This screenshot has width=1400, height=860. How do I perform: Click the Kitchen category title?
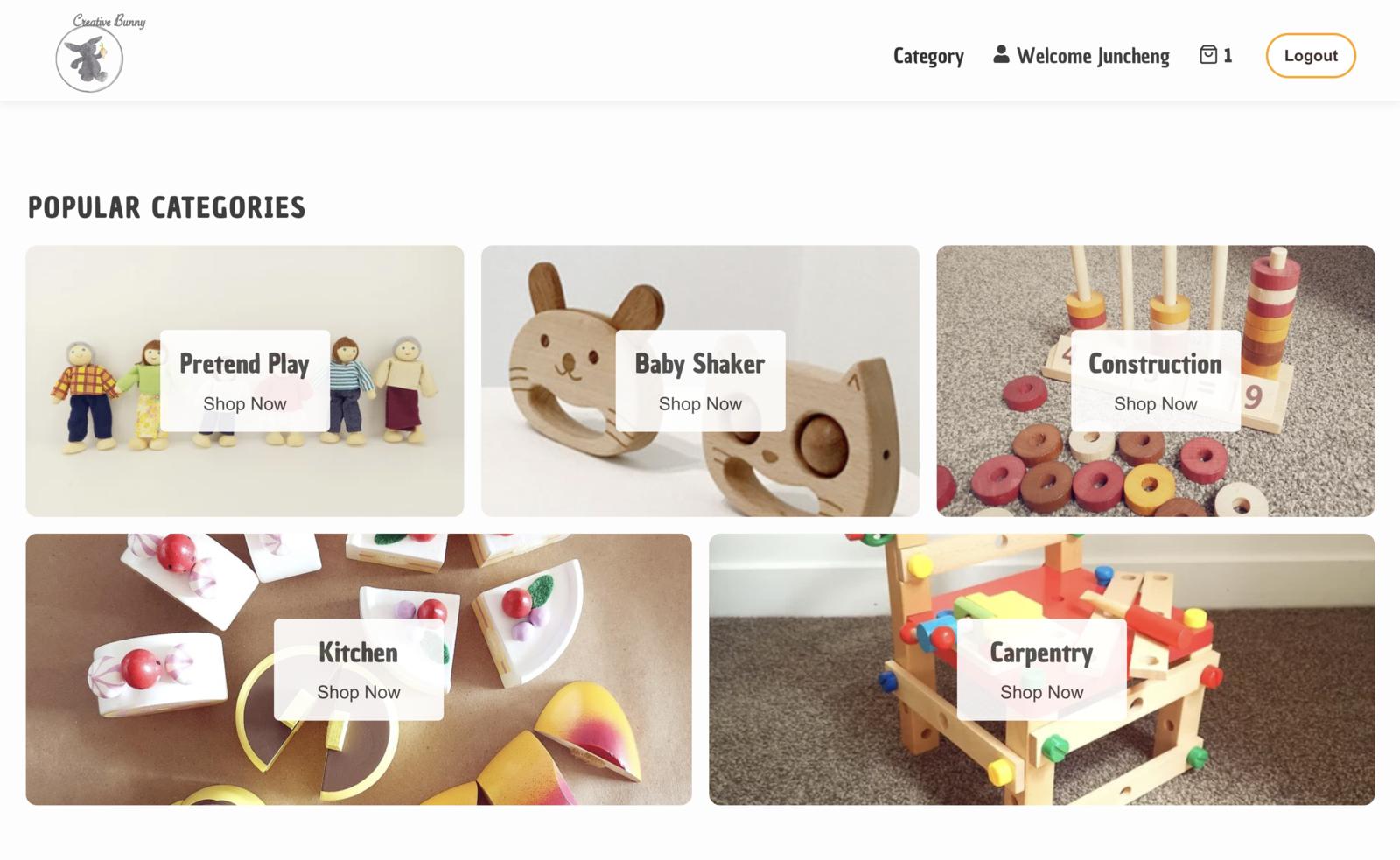pos(358,653)
